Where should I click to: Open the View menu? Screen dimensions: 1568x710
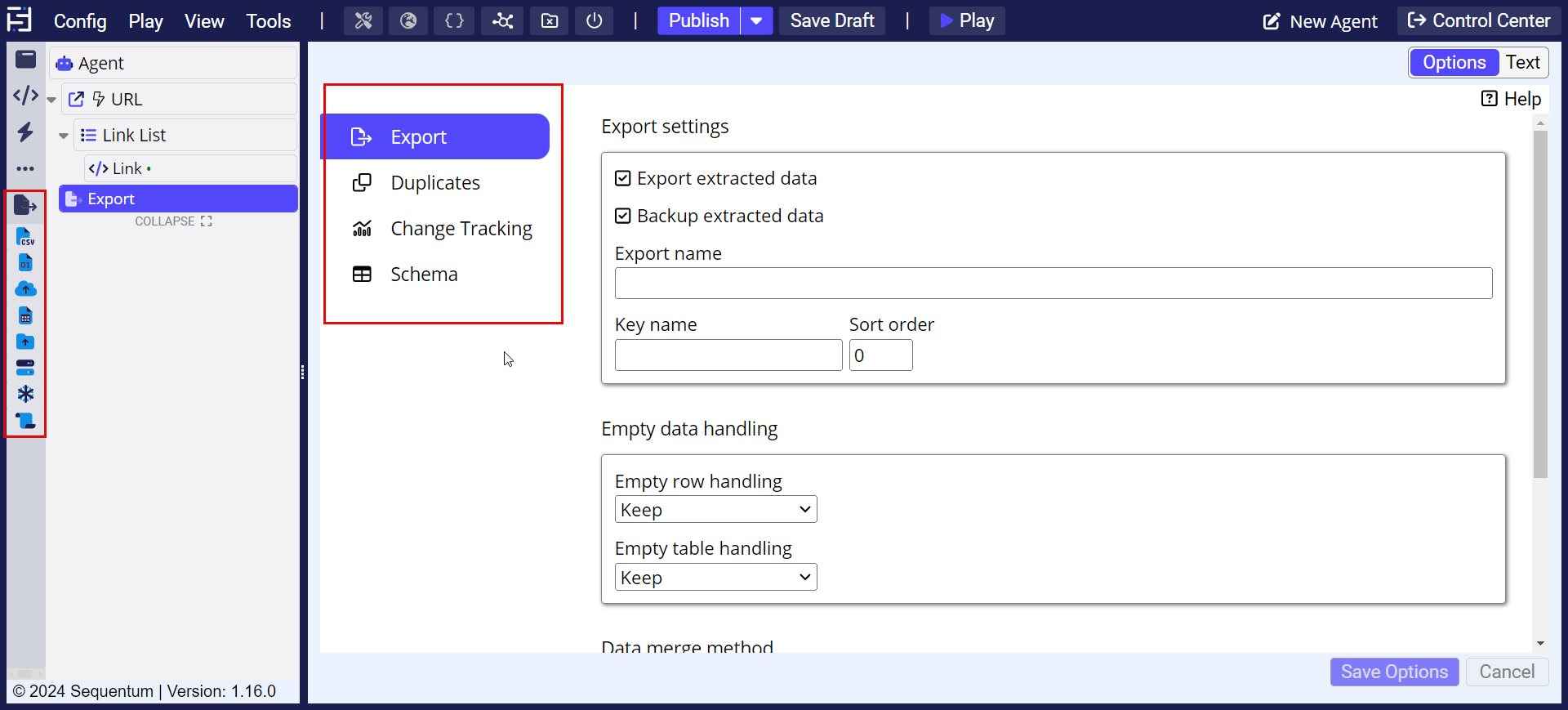point(204,21)
